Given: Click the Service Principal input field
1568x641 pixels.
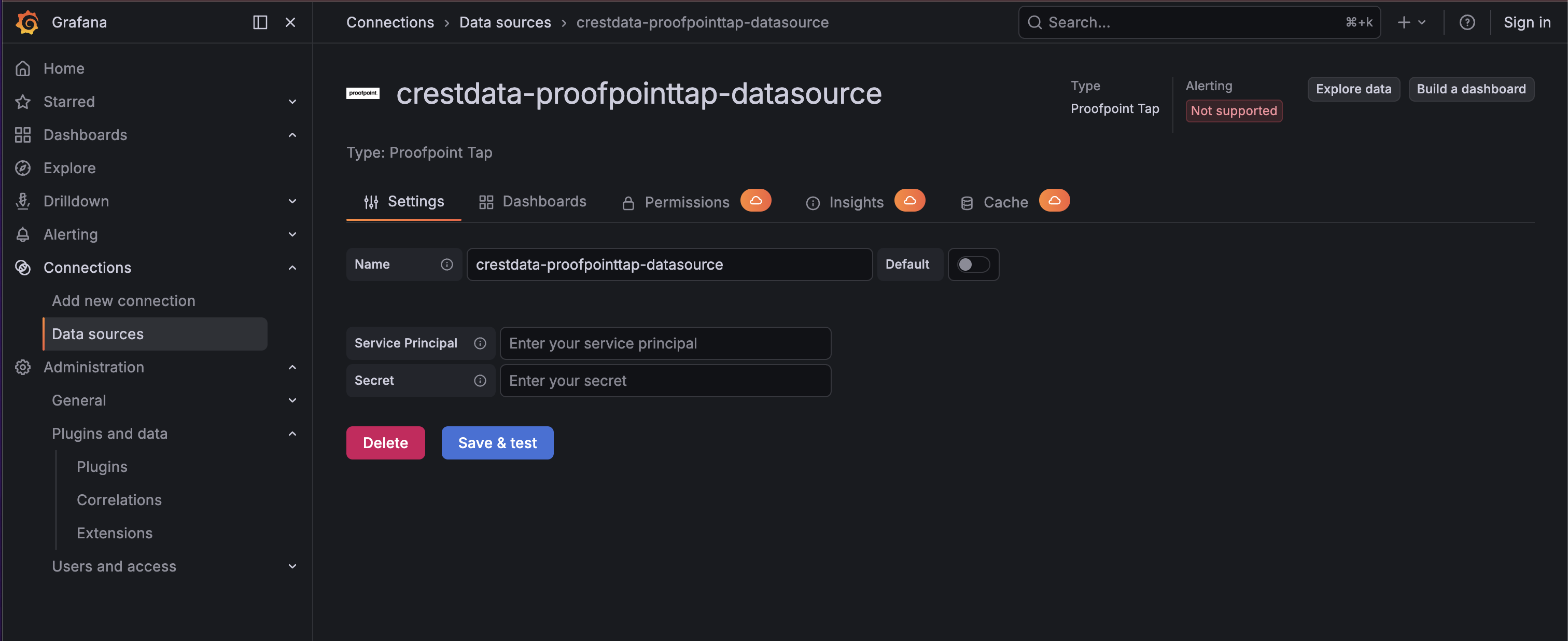Looking at the screenshot, I should click(x=665, y=343).
